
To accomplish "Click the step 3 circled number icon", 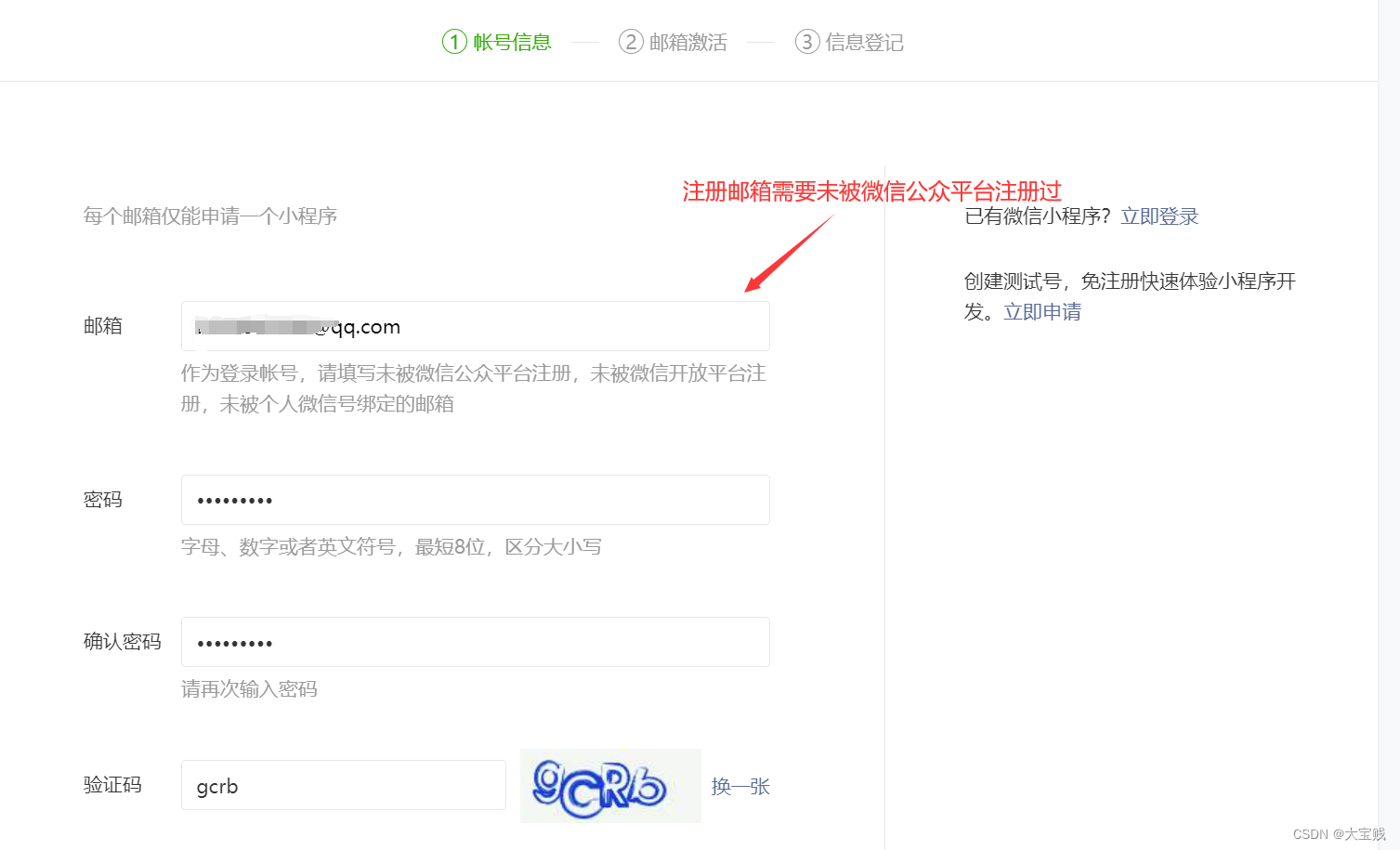I will [x=806, y=42].
